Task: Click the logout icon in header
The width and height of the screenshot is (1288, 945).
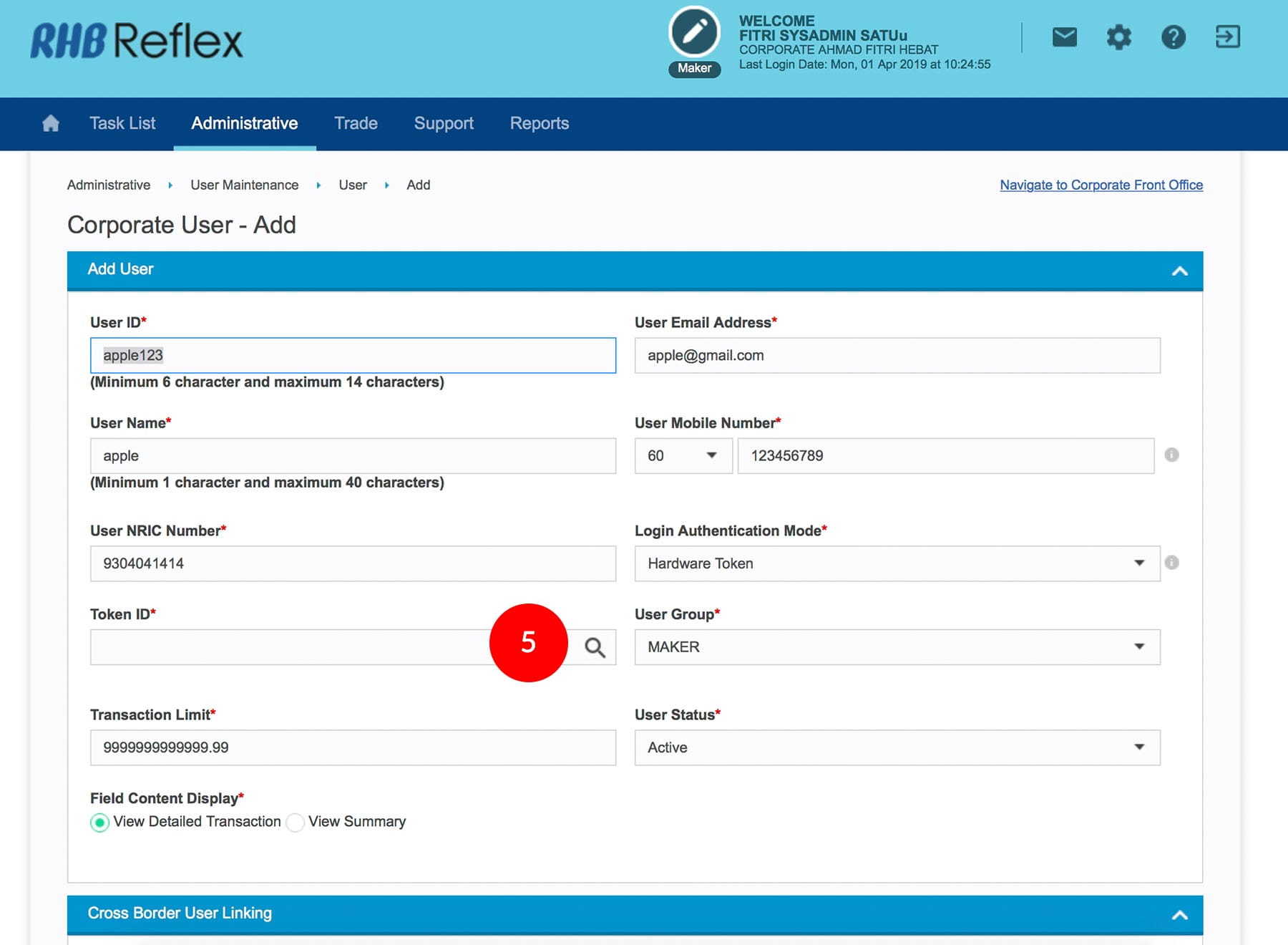Action: coord(1227,37)
